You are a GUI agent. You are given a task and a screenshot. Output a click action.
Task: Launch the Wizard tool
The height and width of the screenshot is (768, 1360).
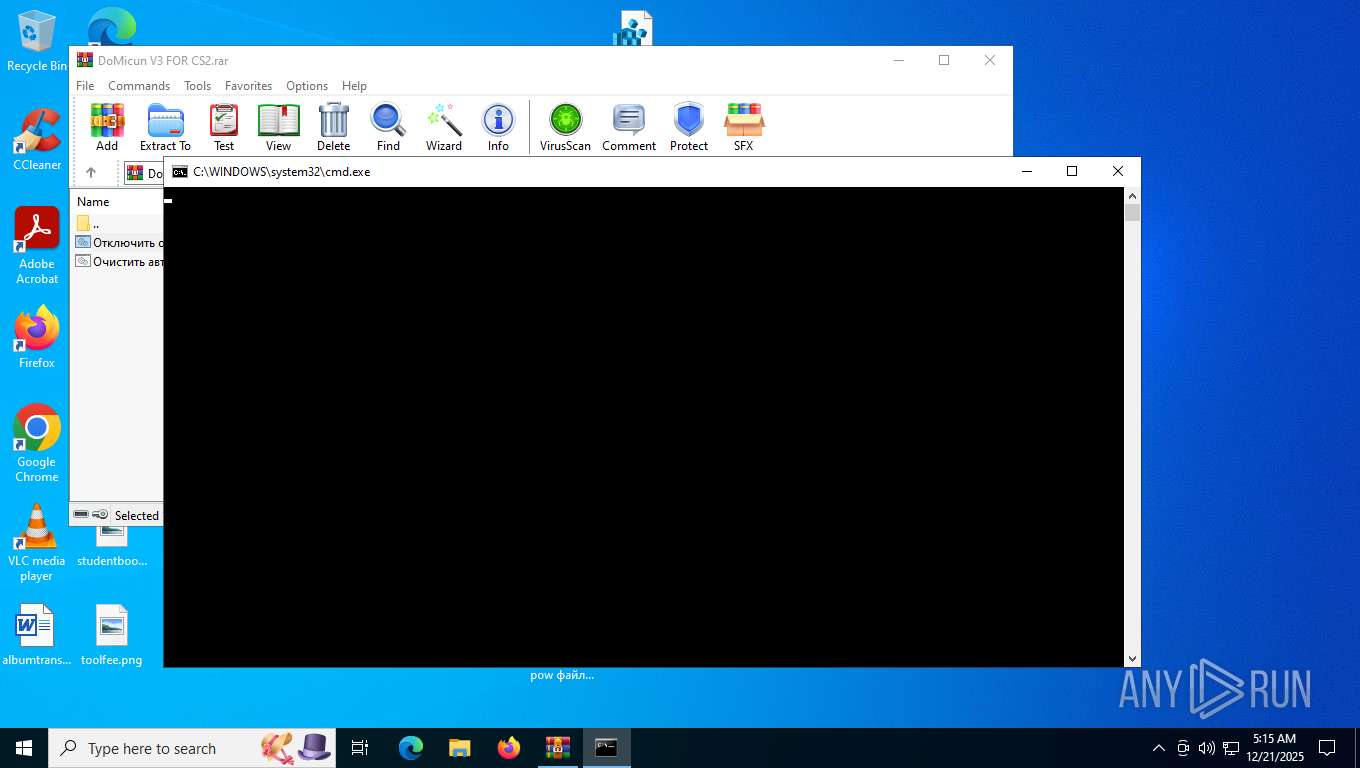(x=443, y=127)
